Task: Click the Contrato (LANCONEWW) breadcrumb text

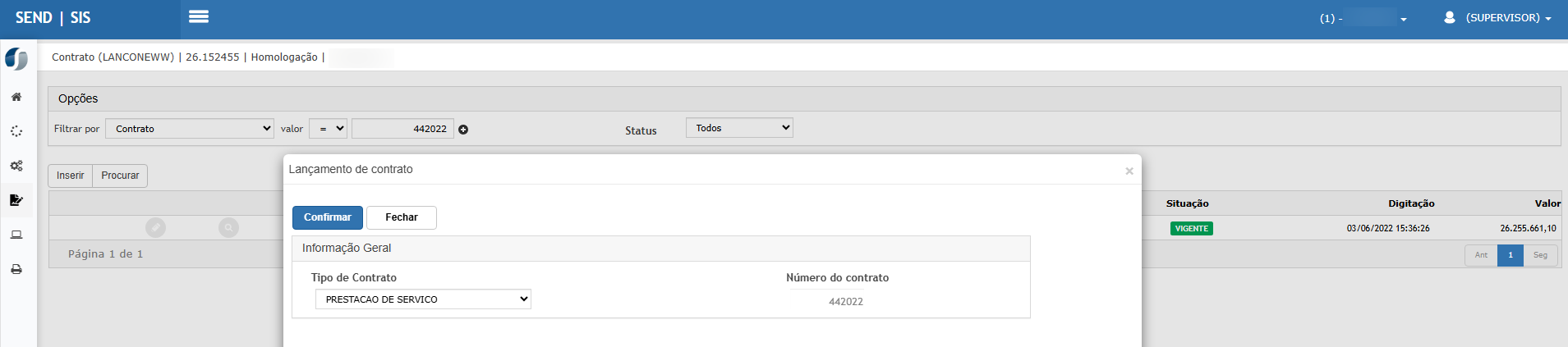Action: (x=113, y=57)
